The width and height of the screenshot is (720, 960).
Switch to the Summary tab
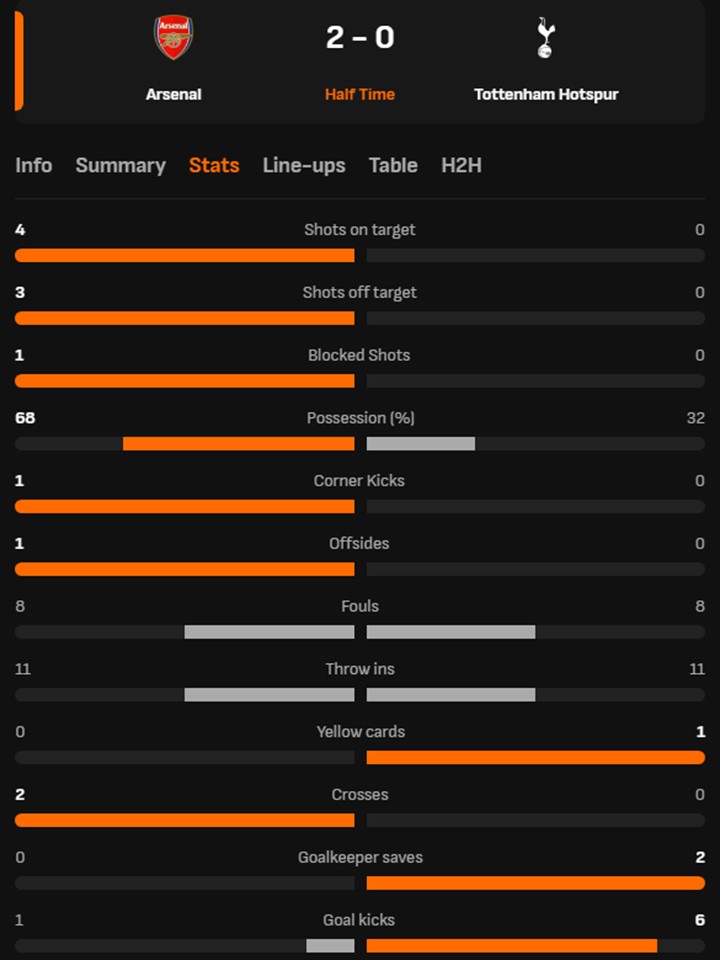pyautogui.click(x=120, y=166)
